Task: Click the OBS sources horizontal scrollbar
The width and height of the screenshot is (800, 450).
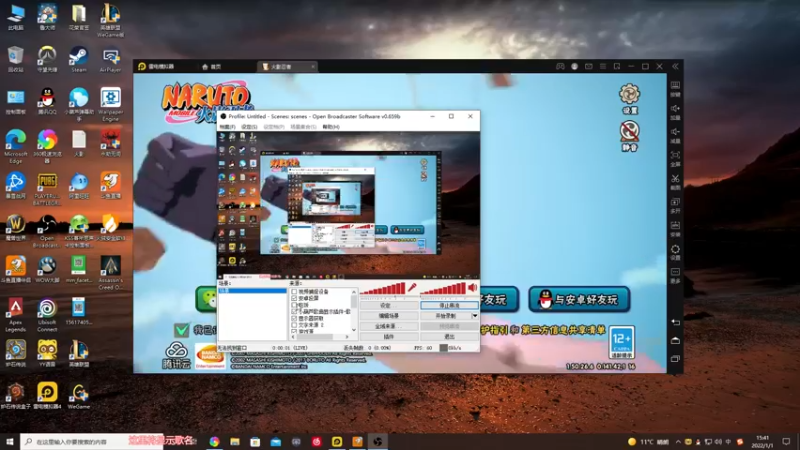Action: pyautogui.click(x=319, y=337)
